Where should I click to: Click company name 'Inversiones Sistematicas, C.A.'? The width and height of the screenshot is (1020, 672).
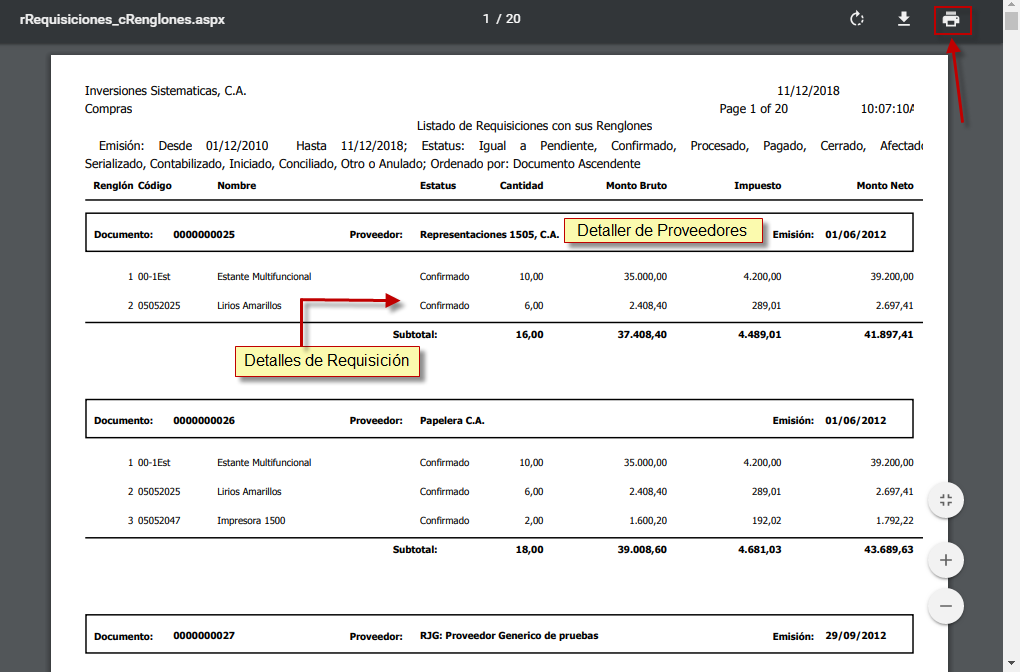point(166,91)
